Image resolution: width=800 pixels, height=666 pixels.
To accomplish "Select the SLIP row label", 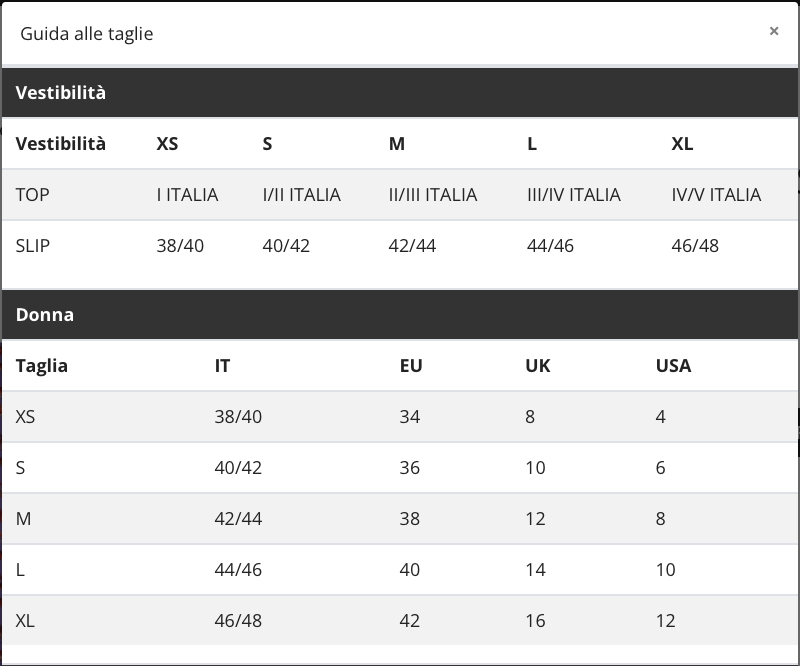I will (x=33, y=246).
